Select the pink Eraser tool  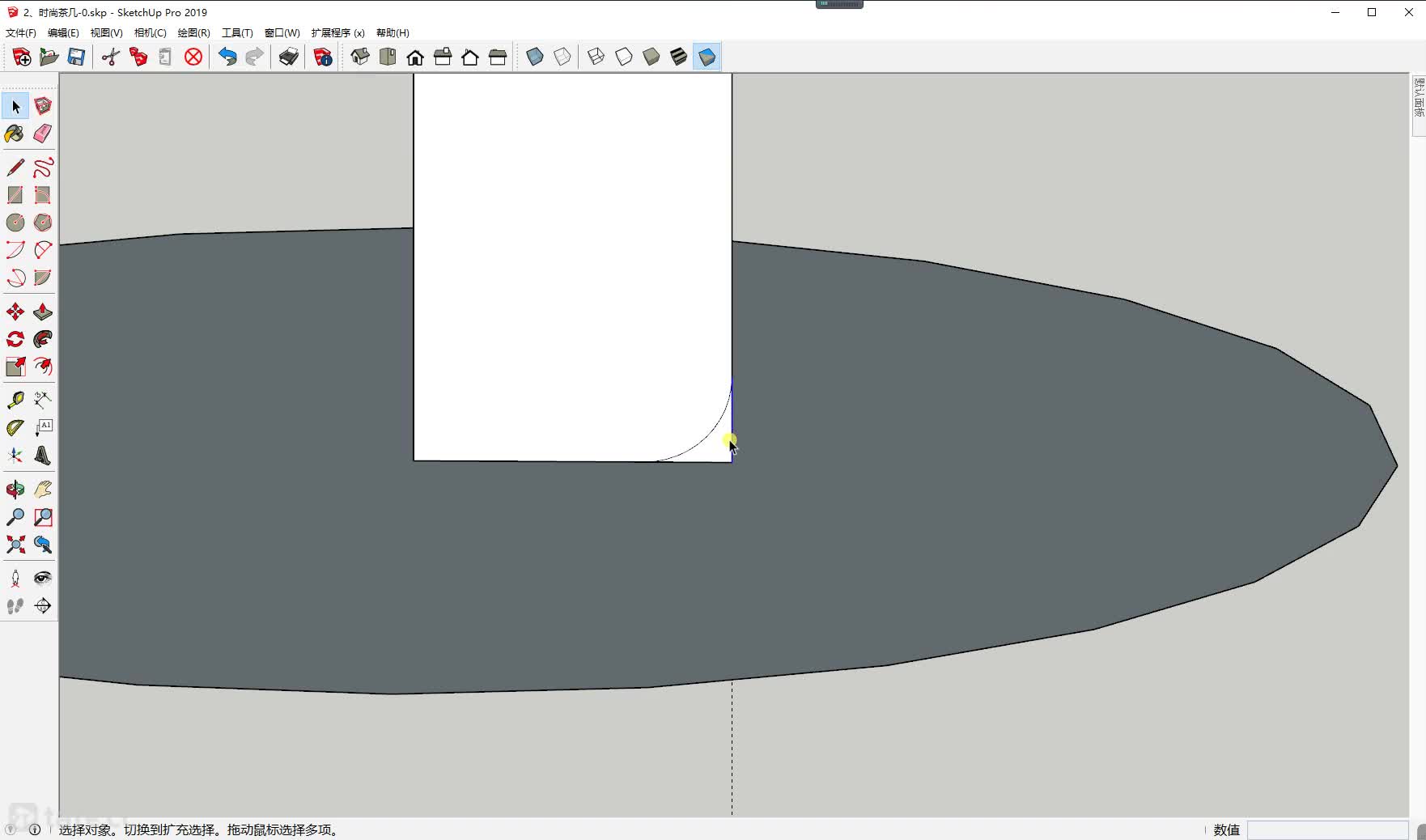point(43,134)
